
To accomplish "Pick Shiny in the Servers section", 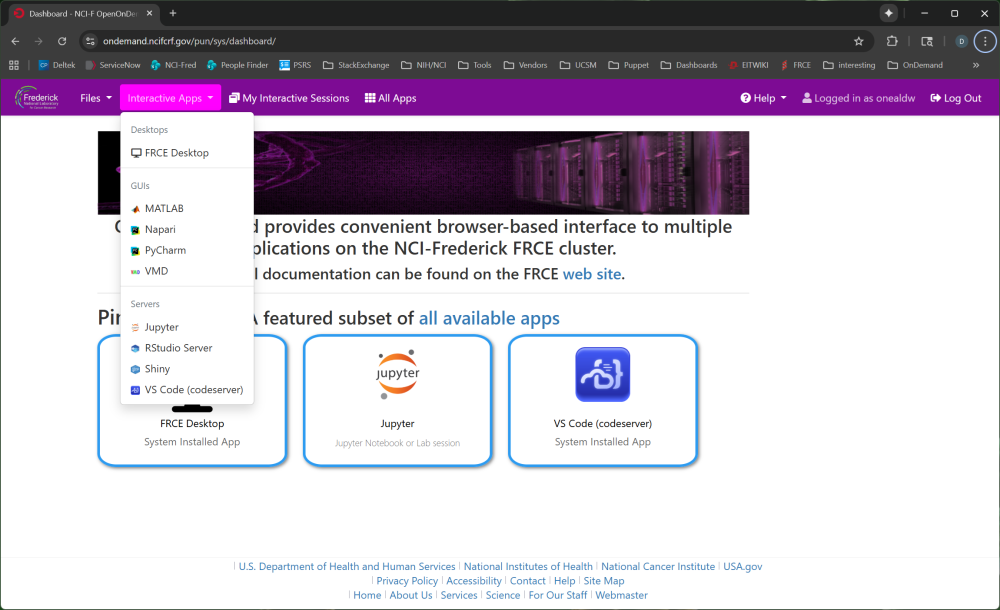I will (157, 369).
